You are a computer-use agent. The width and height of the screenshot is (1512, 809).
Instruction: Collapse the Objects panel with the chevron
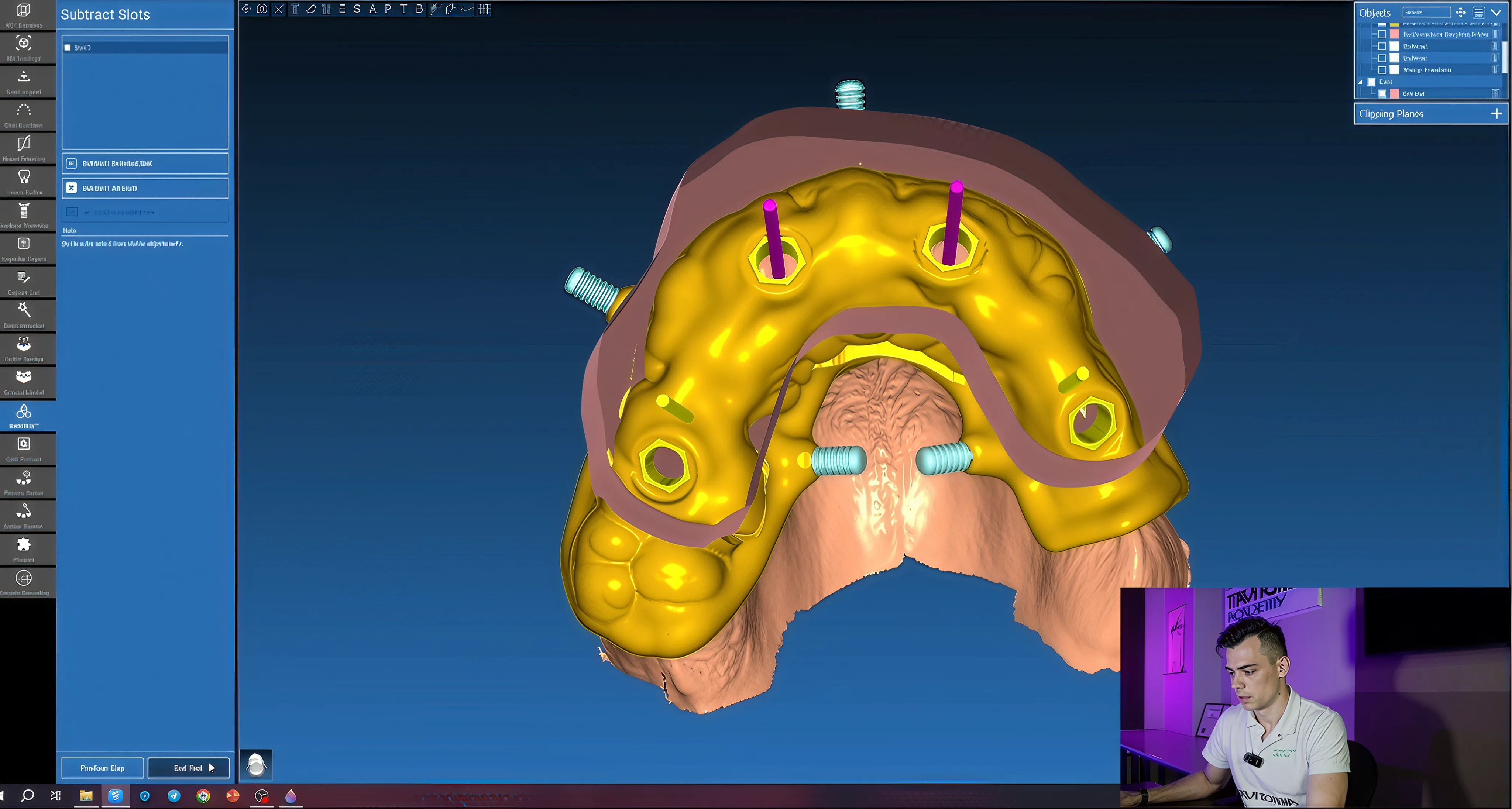1496,12
